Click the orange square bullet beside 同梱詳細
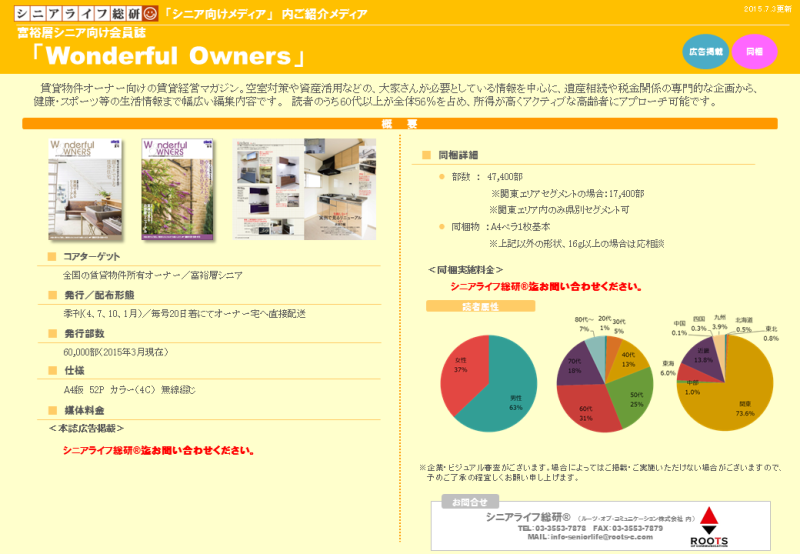Image resolution: width=800 pixels, height=554 pixels. click(x=427, y=155)
